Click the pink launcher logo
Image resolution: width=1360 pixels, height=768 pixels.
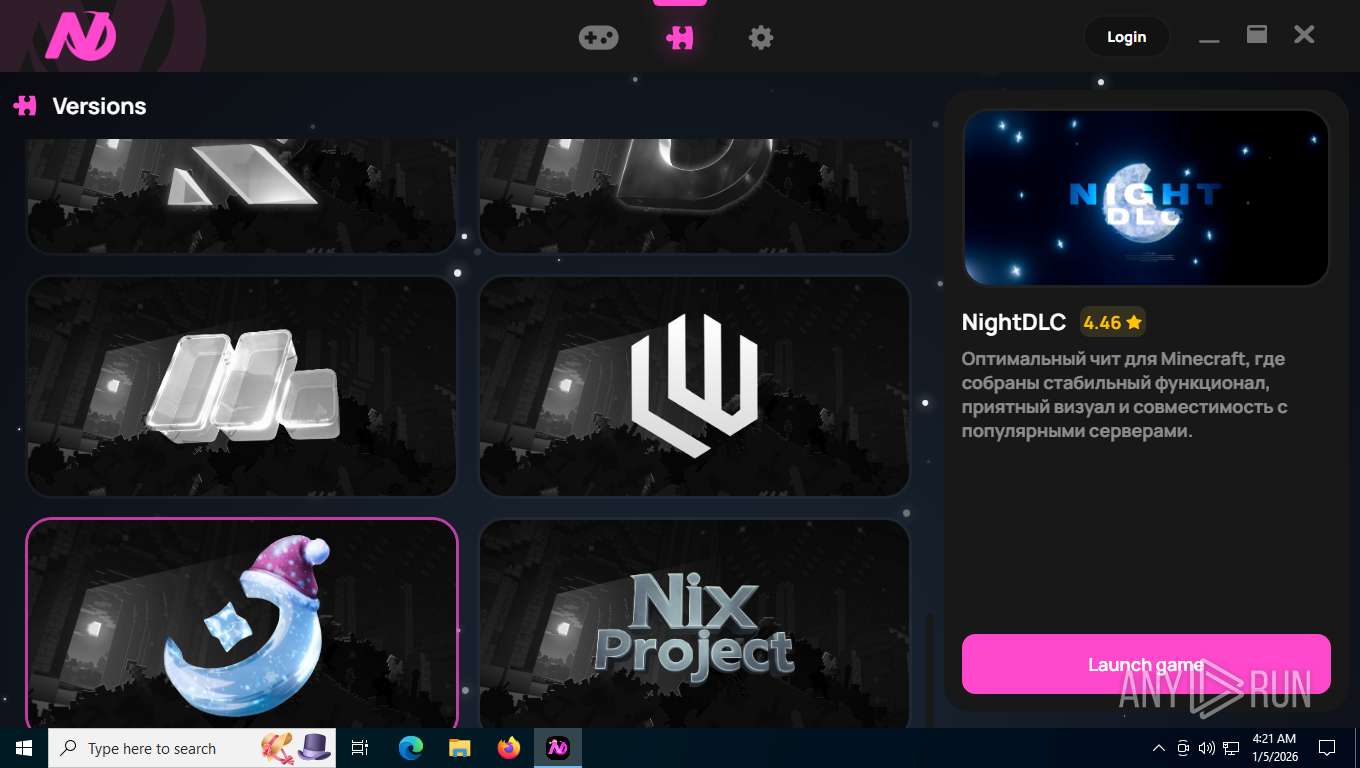(81, 37)
